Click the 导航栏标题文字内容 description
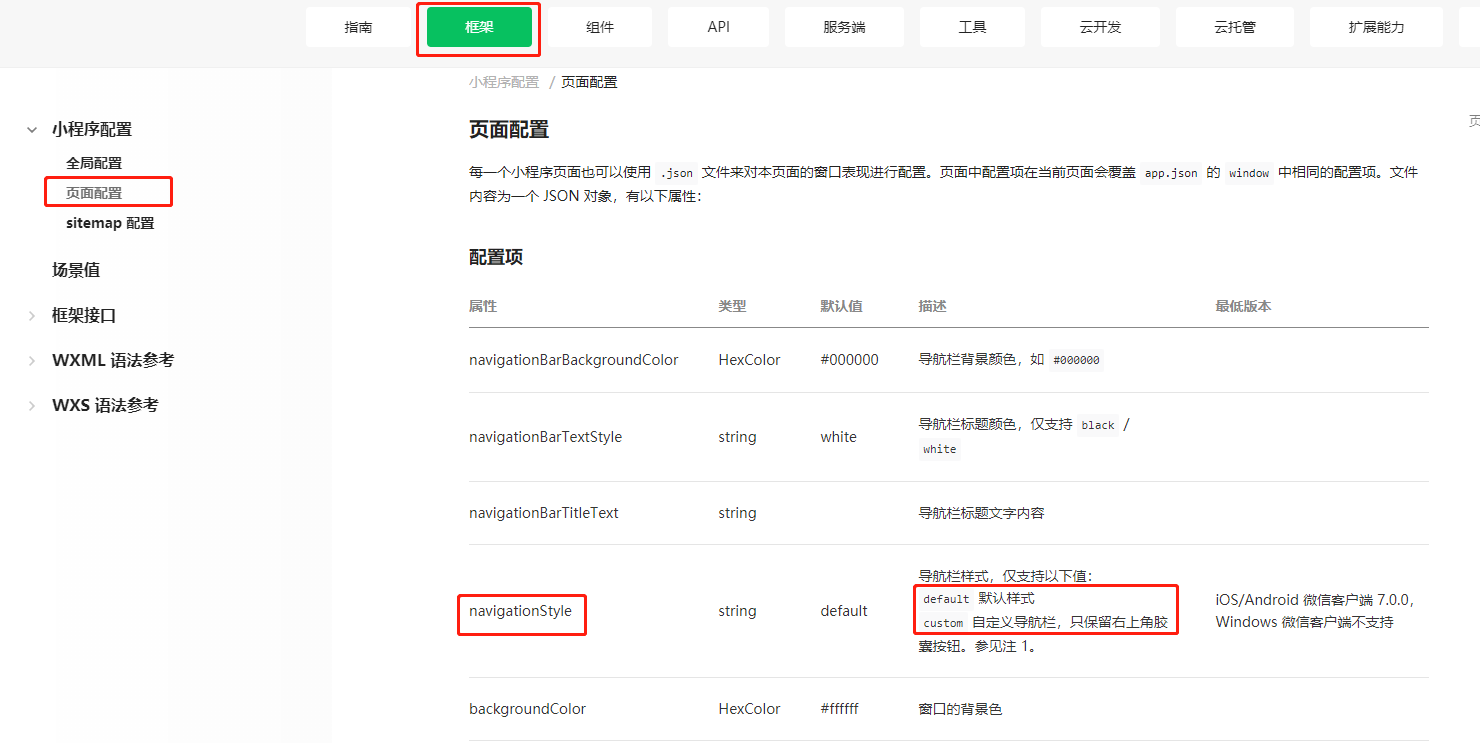The height and width of the screenshot is (743, 1480). (x=982, y=513)
